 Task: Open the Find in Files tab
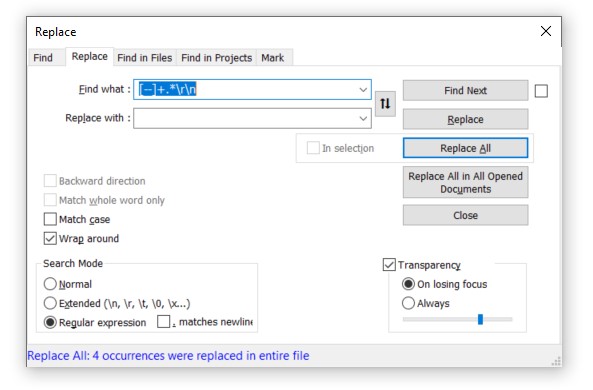[144, 57]
